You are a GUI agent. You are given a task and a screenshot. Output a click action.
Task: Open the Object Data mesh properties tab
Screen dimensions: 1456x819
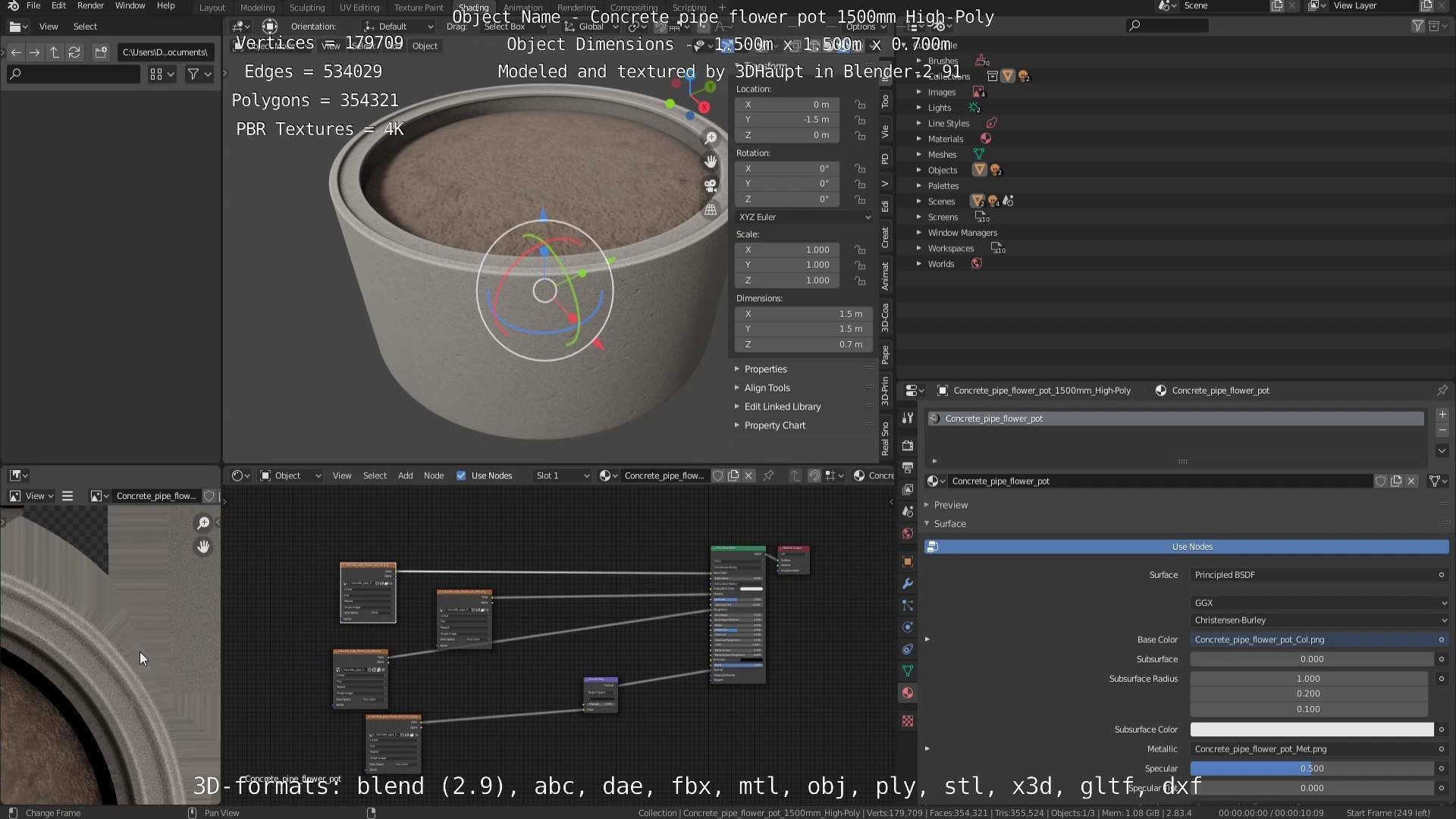pyautogui.click(x=908, y=671)
